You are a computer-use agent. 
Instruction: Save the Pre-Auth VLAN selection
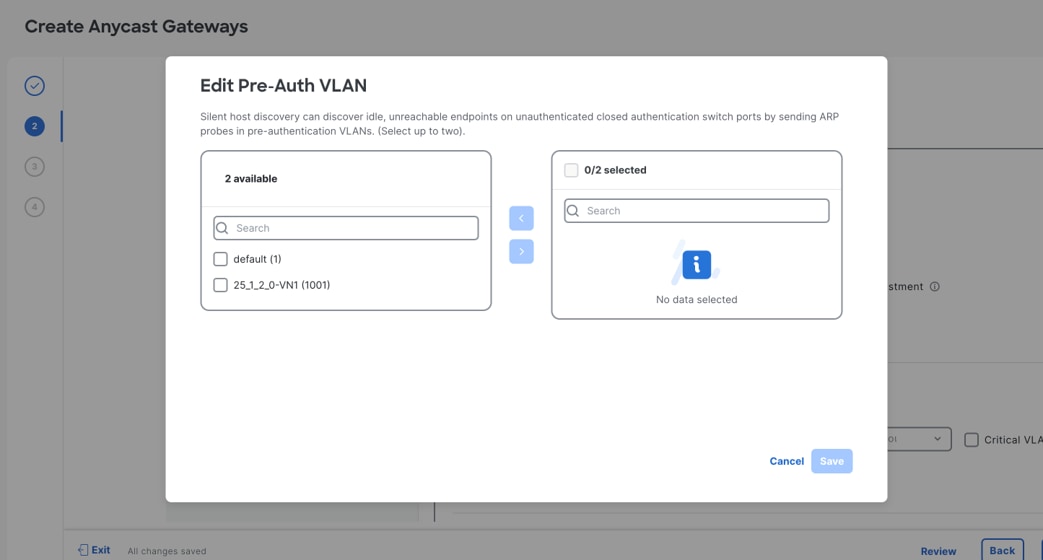tap(831, 461)
